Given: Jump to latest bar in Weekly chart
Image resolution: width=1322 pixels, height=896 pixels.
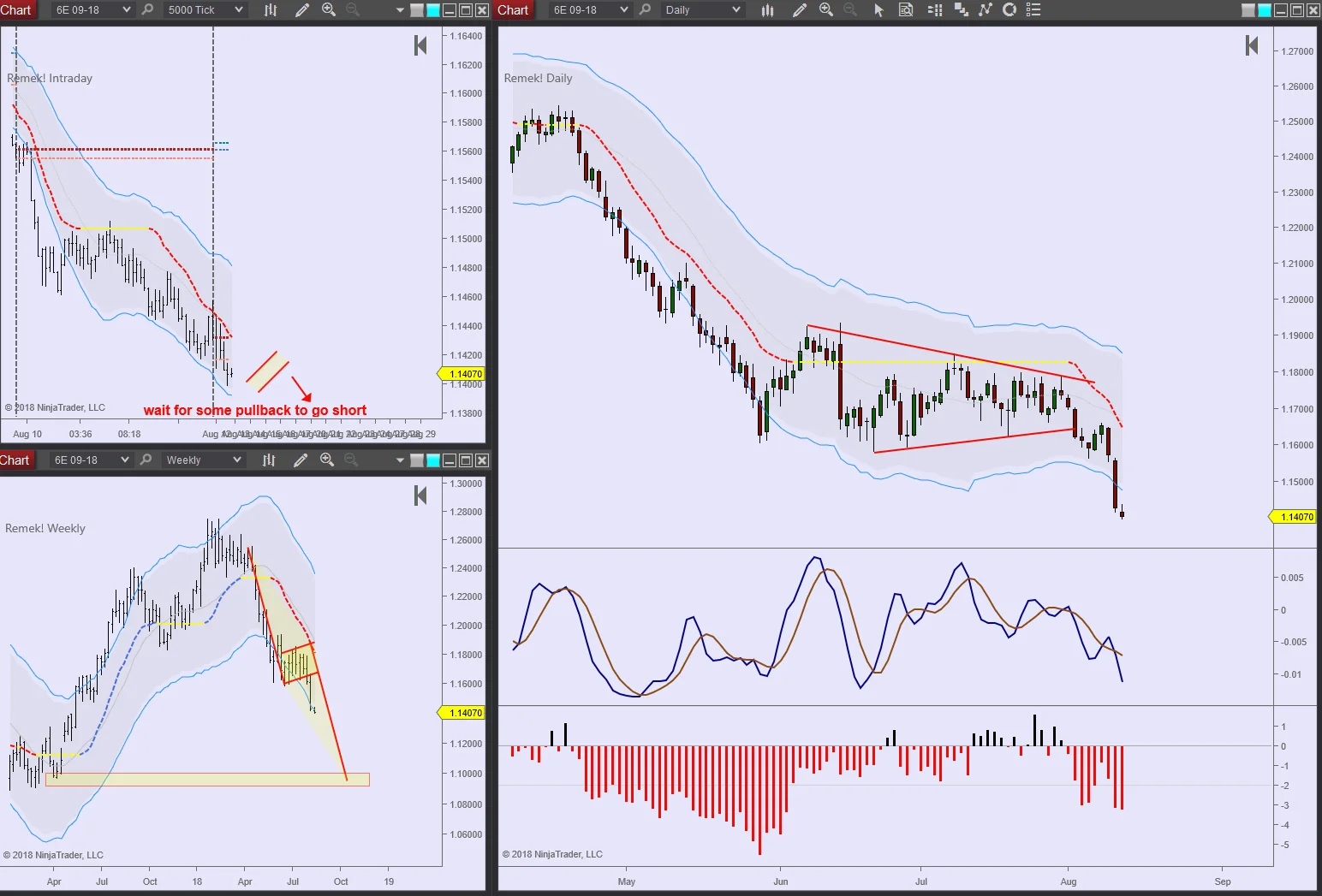Looking at the screenshot, I should point(420,495).
